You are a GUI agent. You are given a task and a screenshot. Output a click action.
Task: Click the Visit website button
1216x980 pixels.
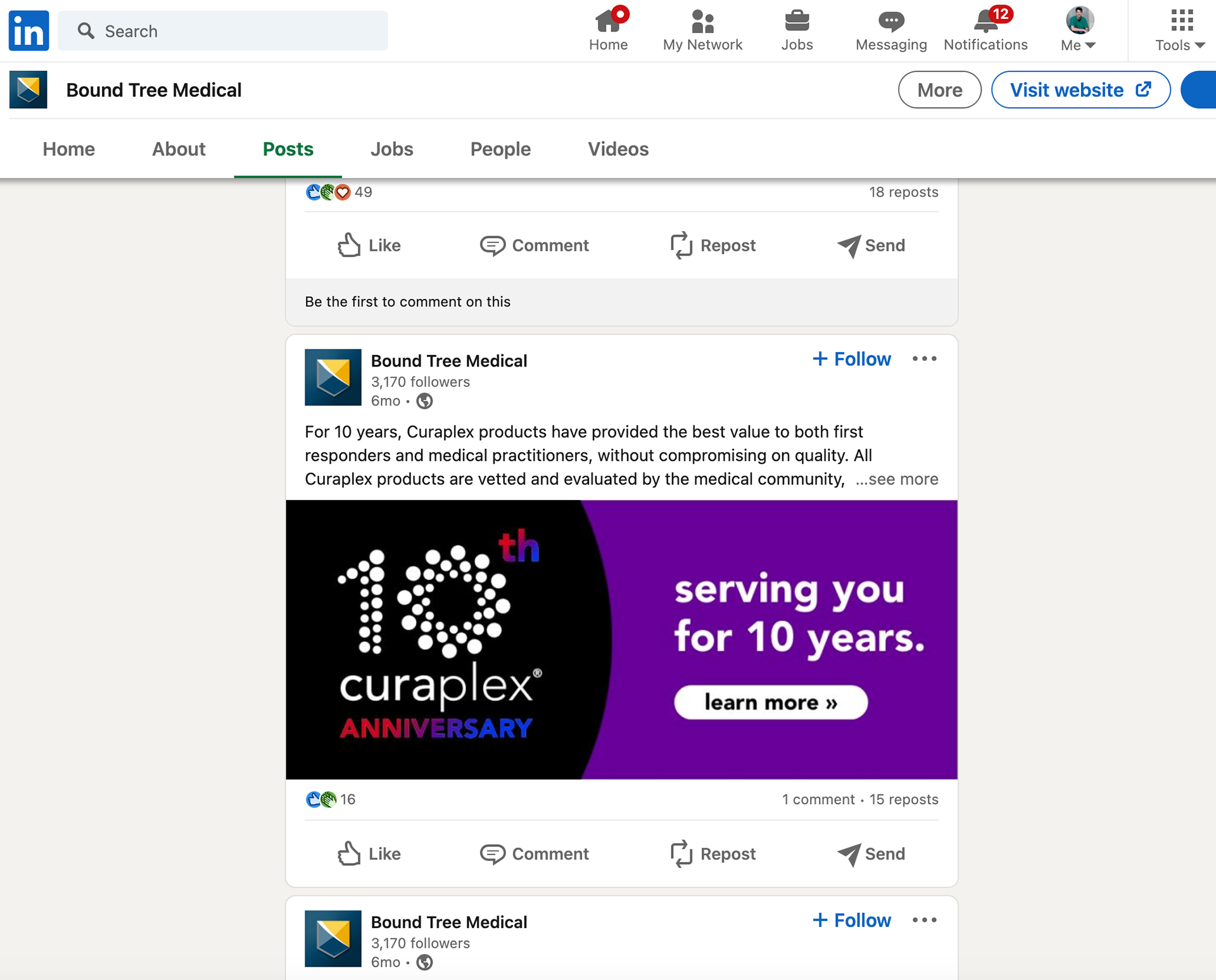[1080, 90]
